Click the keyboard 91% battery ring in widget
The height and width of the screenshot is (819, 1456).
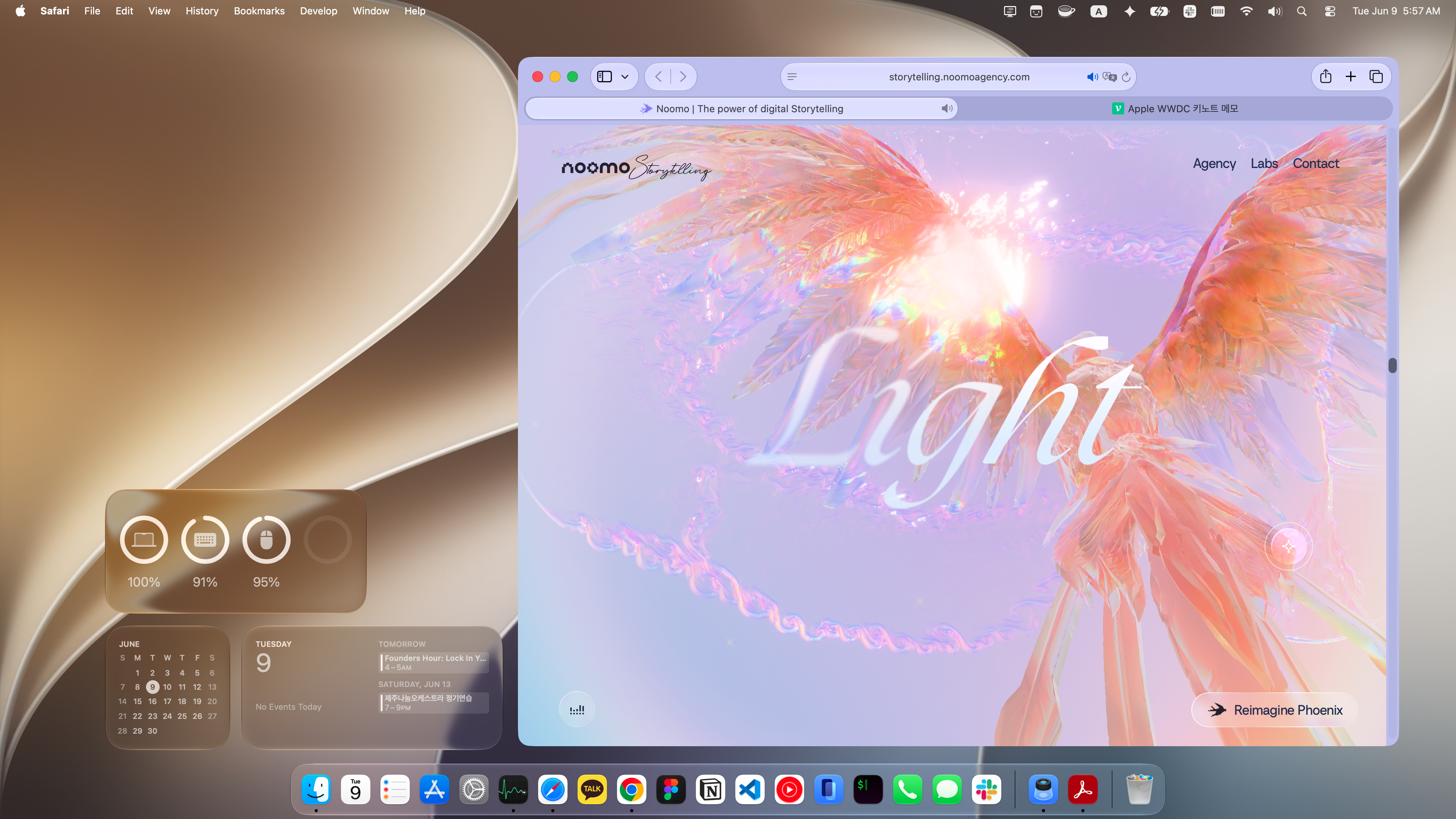205,539
